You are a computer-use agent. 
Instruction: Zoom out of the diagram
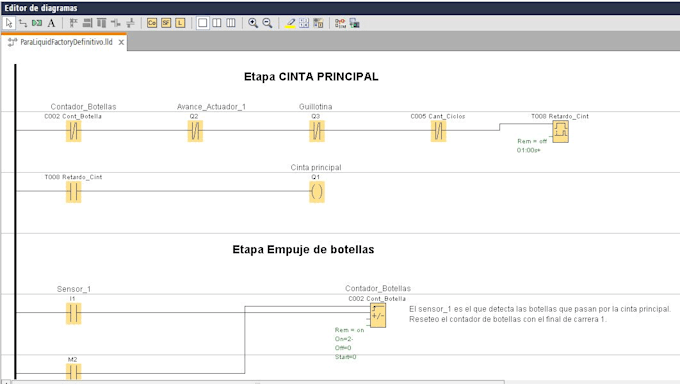267,23
